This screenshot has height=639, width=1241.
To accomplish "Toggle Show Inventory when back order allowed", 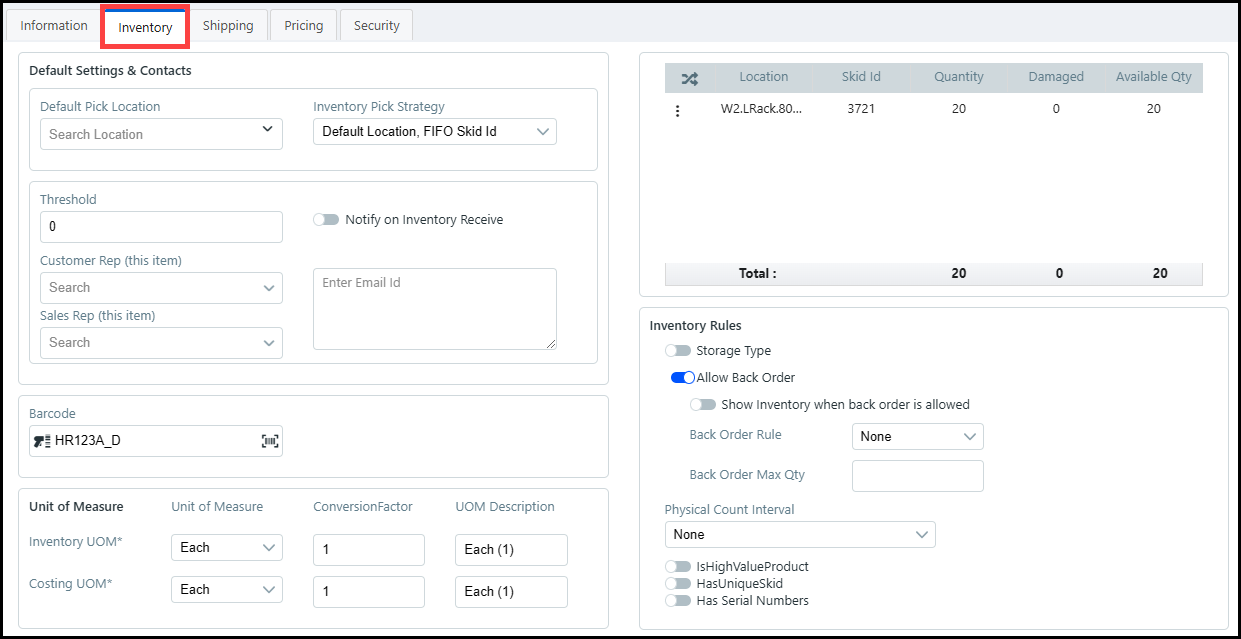I will pos(703,405).
